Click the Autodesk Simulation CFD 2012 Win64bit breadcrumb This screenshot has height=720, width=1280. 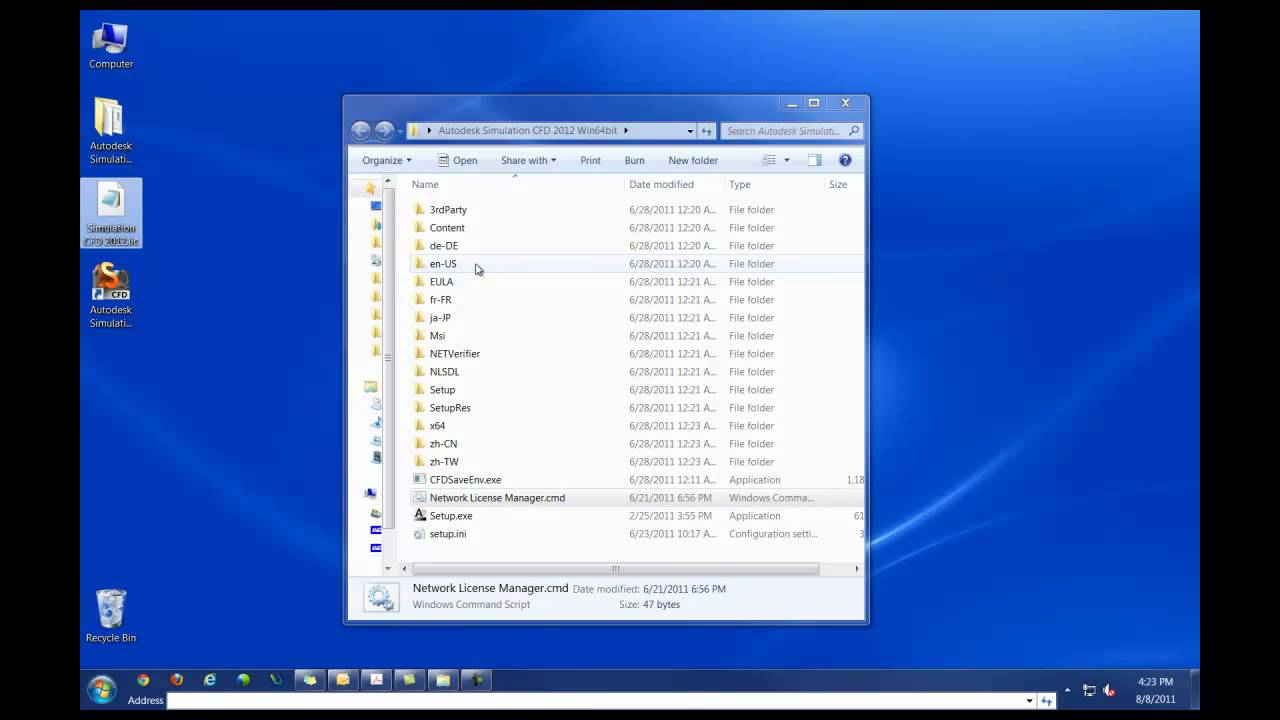(x=527, y=131)
